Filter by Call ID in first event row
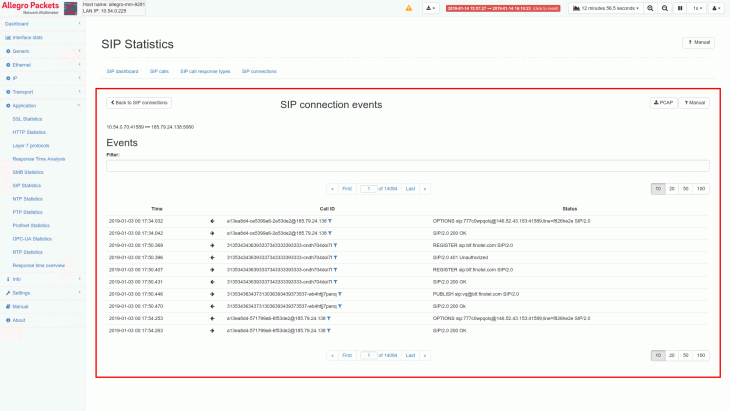The height and width of the screenshot is (411, 730). point(330,220)
